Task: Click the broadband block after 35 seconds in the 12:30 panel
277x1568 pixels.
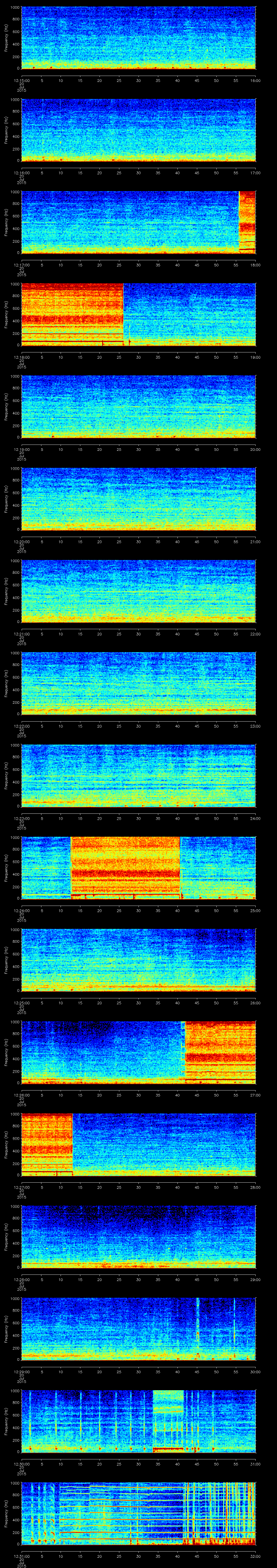Action: (168, 1421)
